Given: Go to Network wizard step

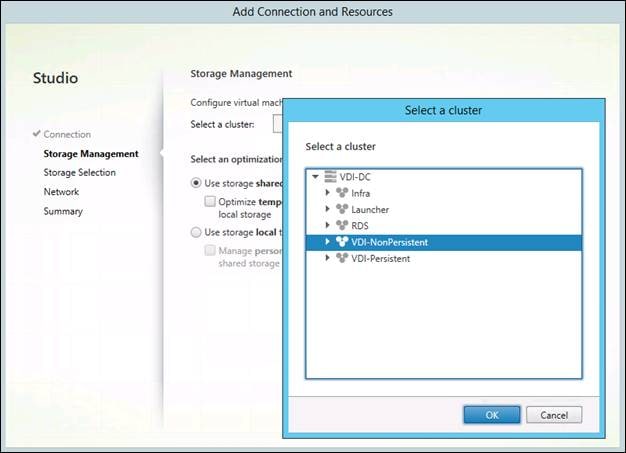Looking at the screenshot, I should 61,192.
